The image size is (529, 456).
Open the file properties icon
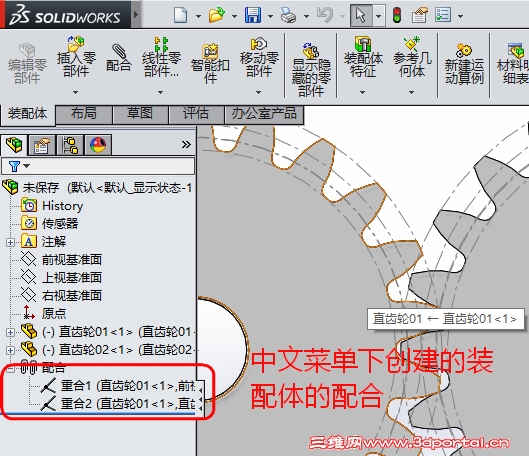click(420, 15)
